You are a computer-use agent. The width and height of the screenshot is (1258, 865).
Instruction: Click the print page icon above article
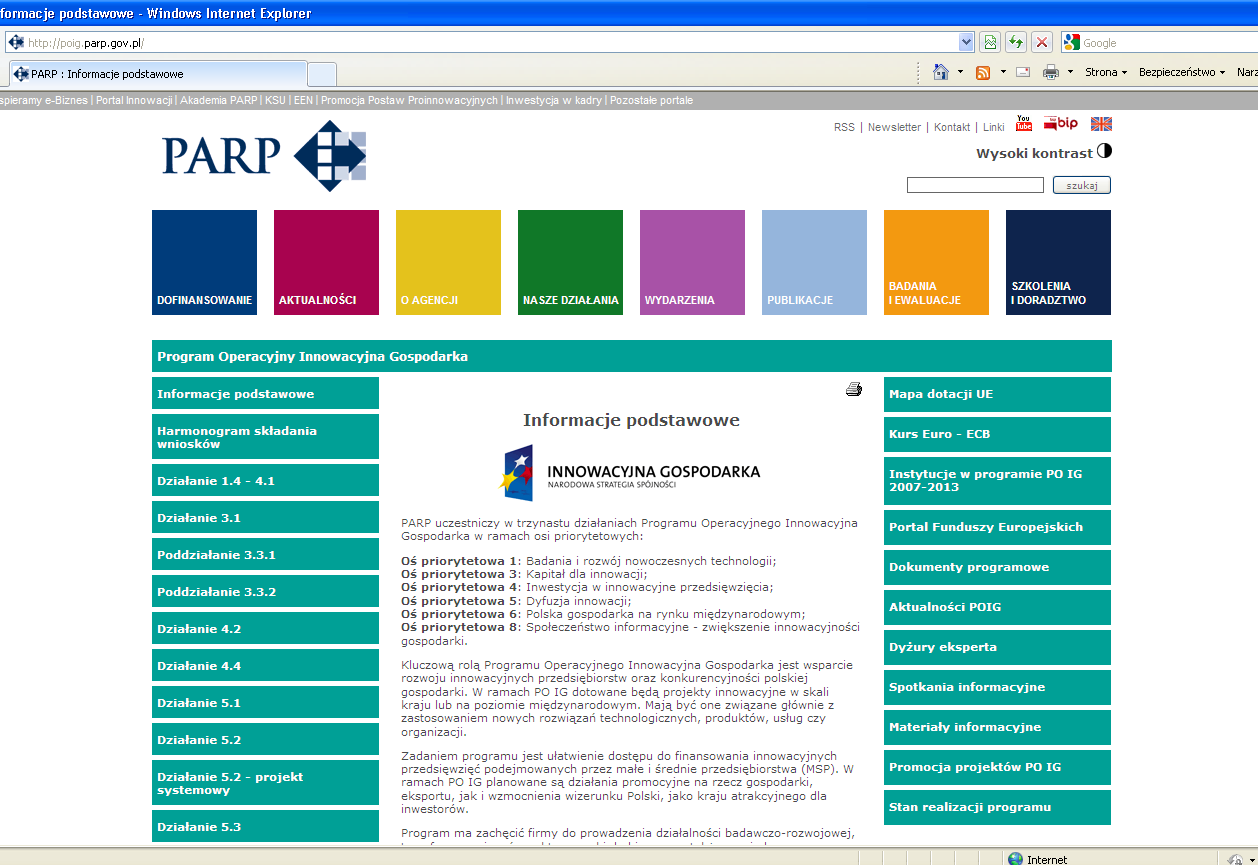[853, 390]
